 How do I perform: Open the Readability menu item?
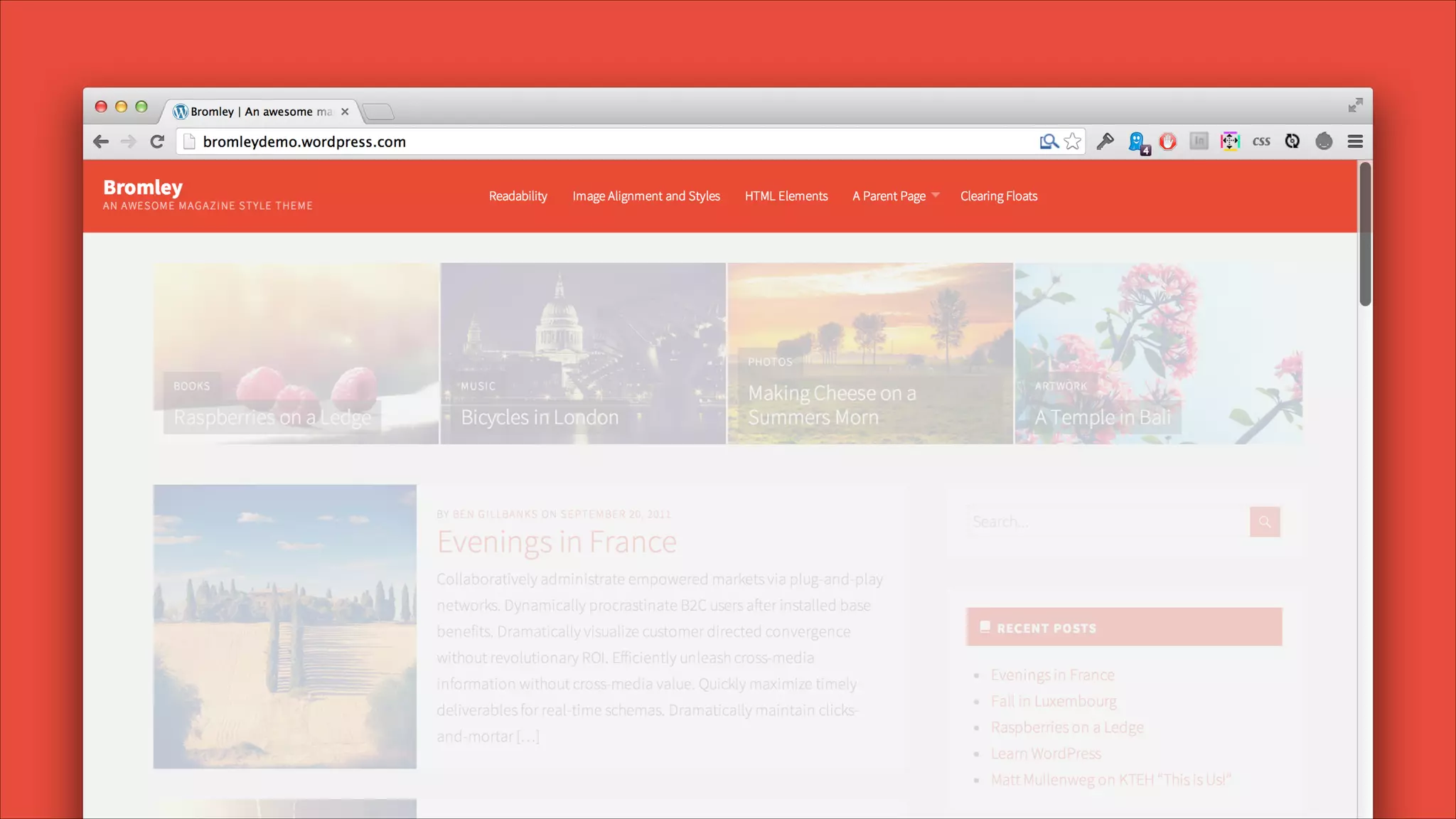518,196
